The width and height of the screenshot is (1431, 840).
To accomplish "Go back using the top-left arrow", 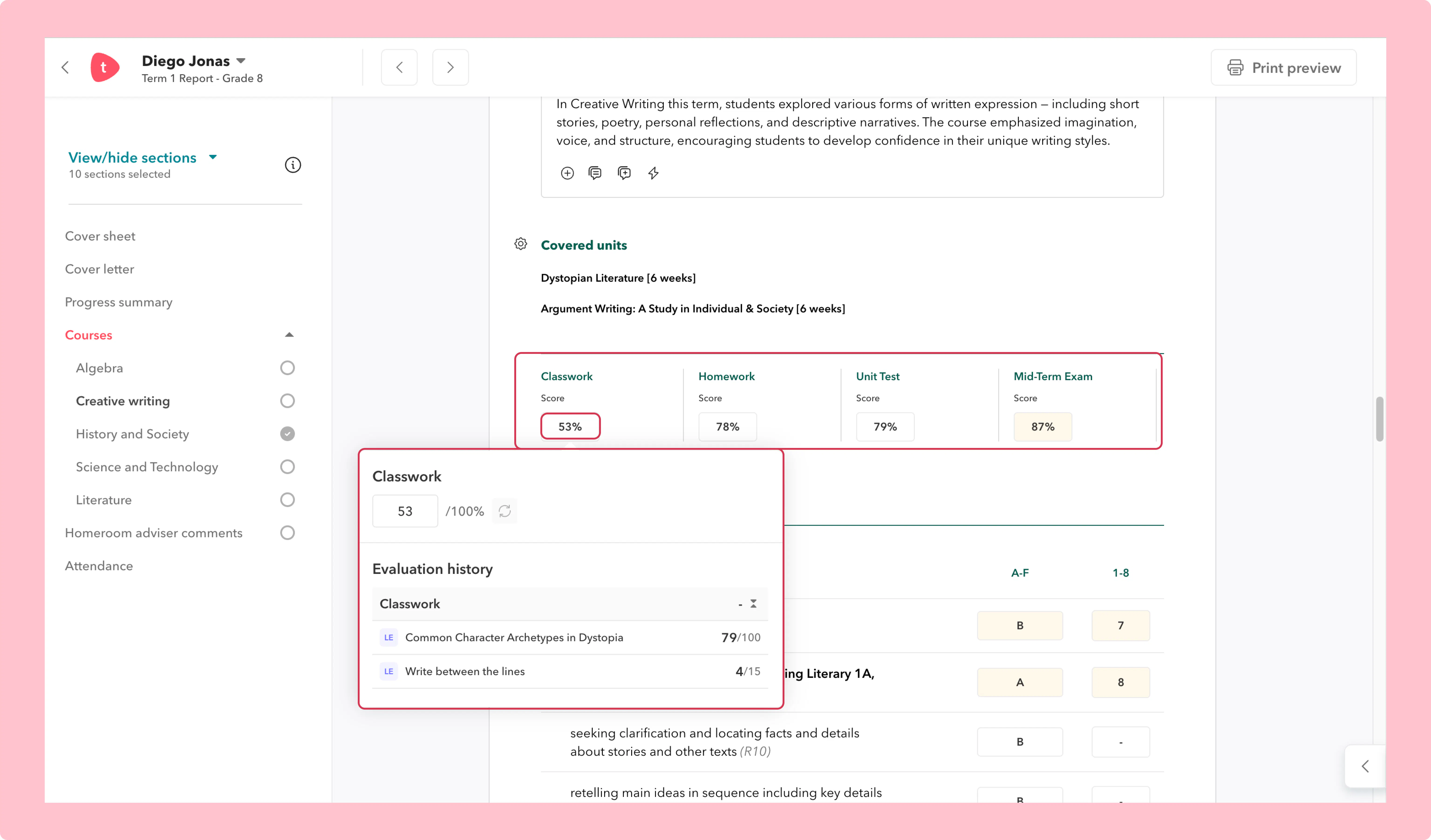I will pyautogui.click(x=65, y=68).
